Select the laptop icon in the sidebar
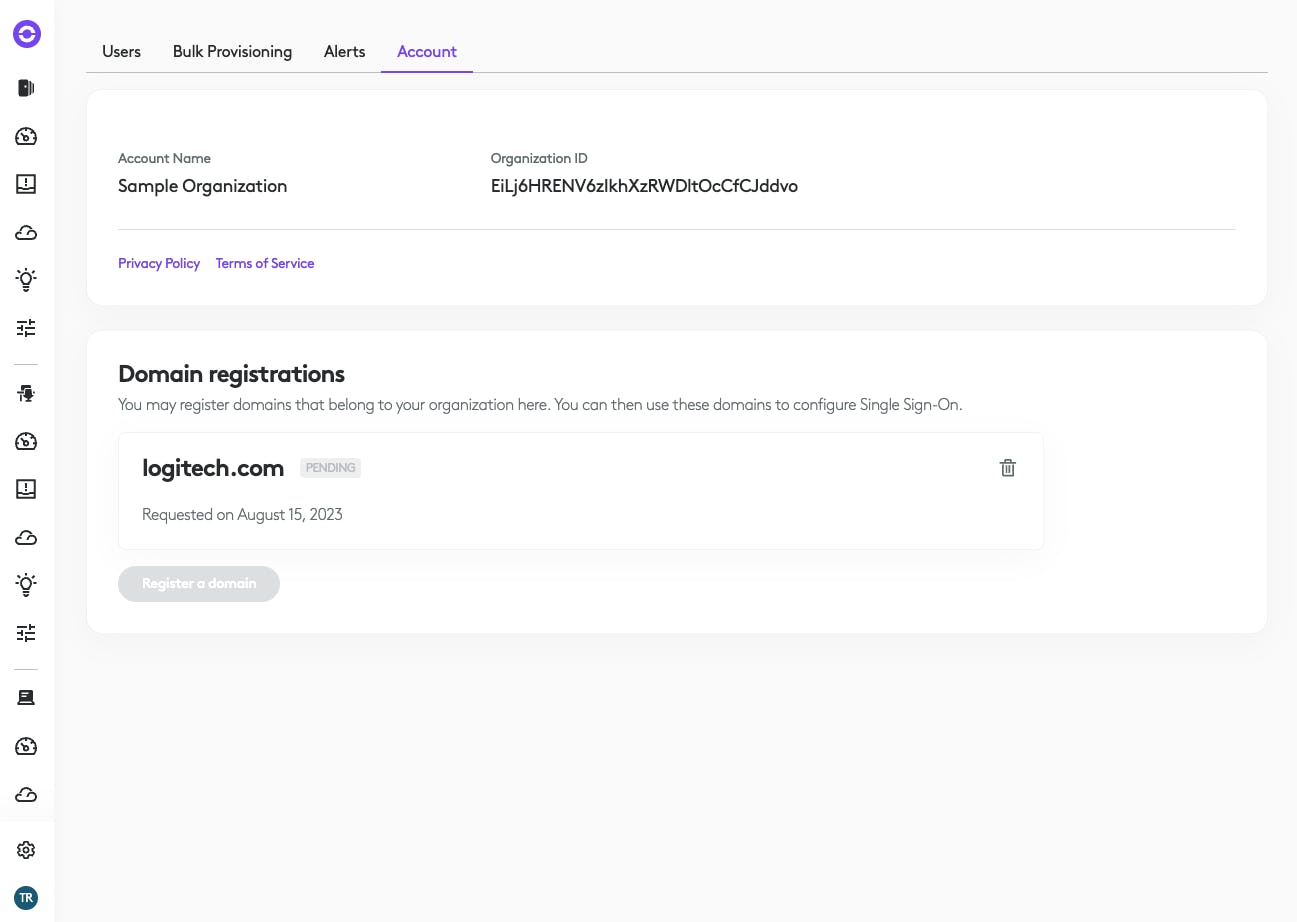The height and width of the screenshot is (922, 1297). tap(27, 698)
